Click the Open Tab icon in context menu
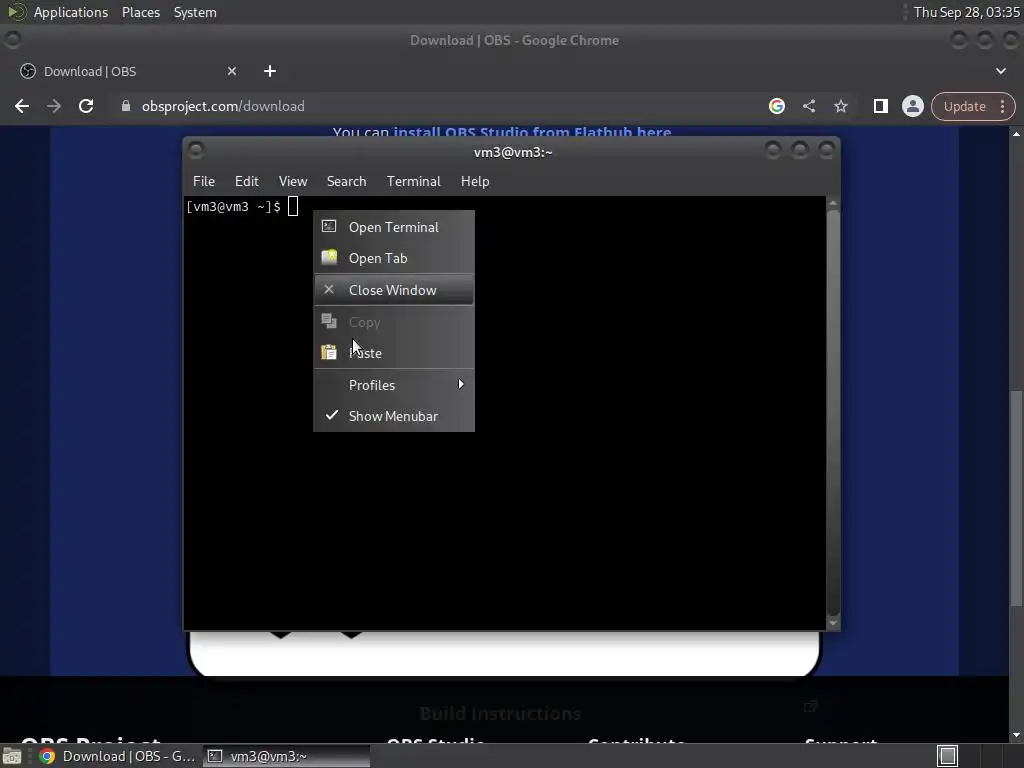This screenshot has height=768, width=1024. [x=329, y=257]
